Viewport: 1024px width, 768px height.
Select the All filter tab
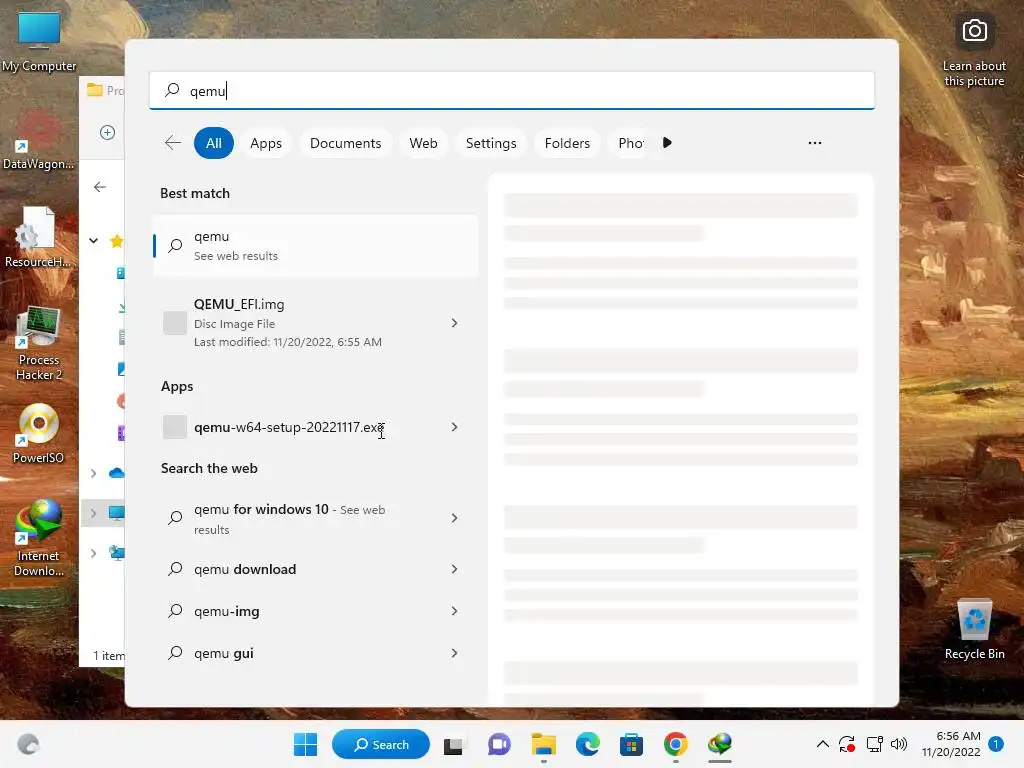(x=214, y=143)
